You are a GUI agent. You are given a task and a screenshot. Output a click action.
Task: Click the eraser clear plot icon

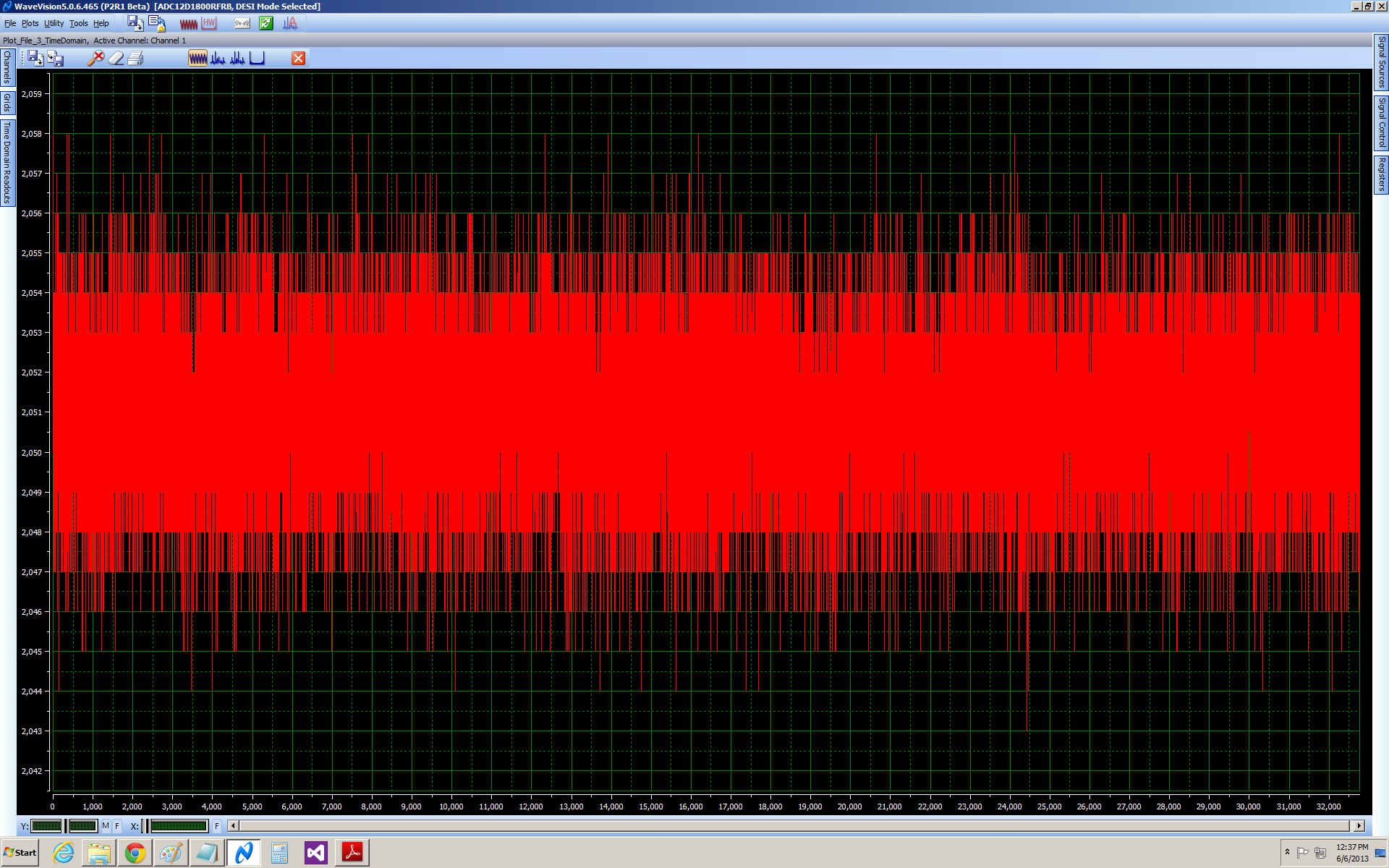click(x=116, y=59)
